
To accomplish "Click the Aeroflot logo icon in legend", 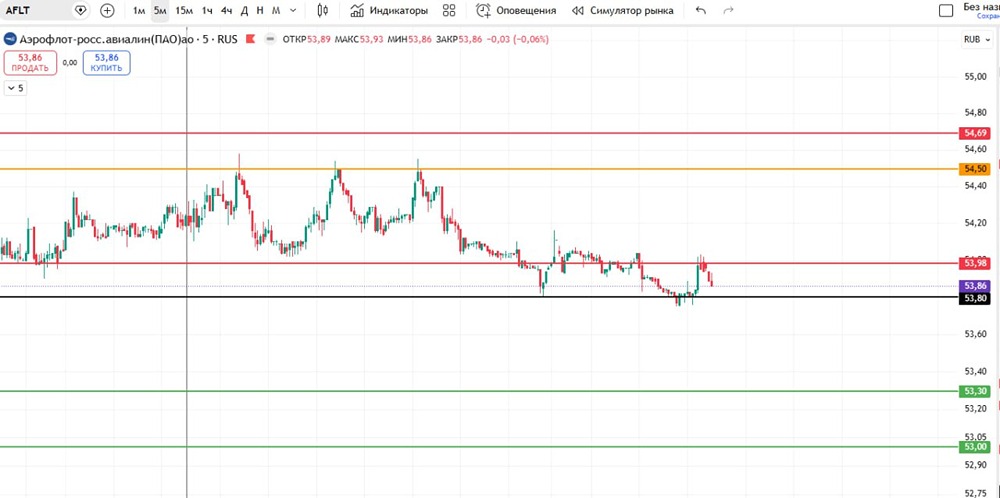I will (x=10, y=40).
